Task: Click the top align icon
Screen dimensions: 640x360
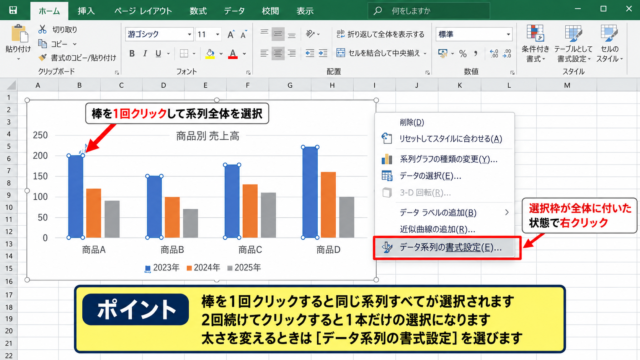Action: [x=264, y=34]
